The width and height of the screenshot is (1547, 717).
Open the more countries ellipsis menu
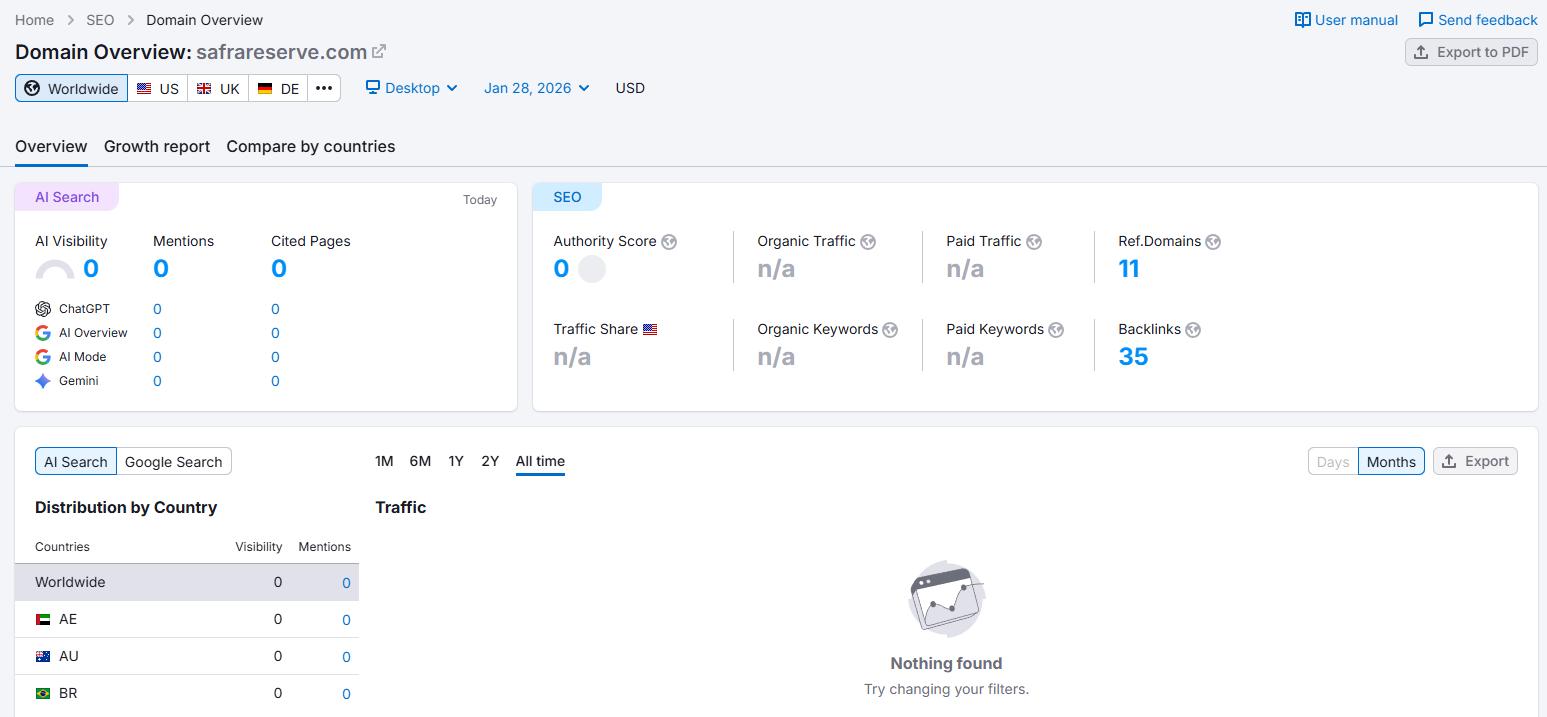(x=324, y=88)
